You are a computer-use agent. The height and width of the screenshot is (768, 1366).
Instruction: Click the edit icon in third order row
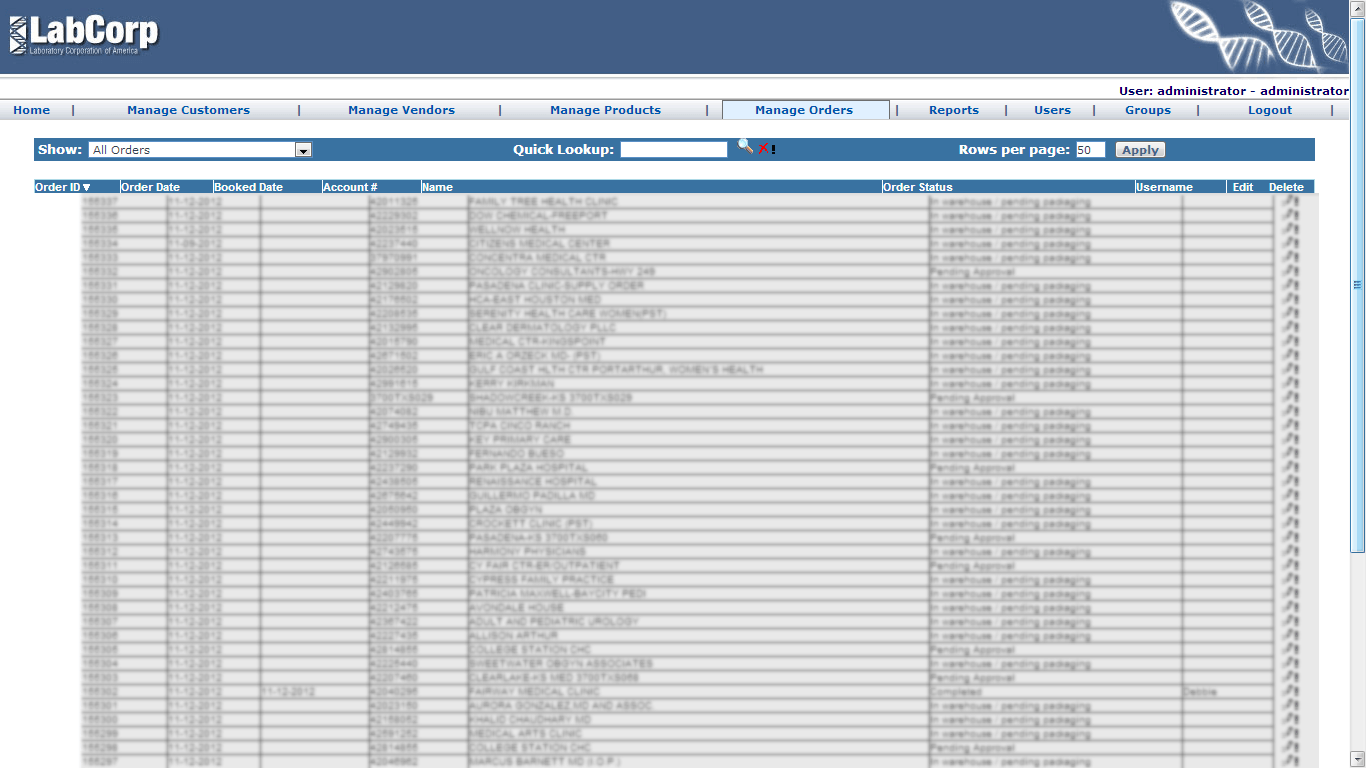[x=1290, y=230]
